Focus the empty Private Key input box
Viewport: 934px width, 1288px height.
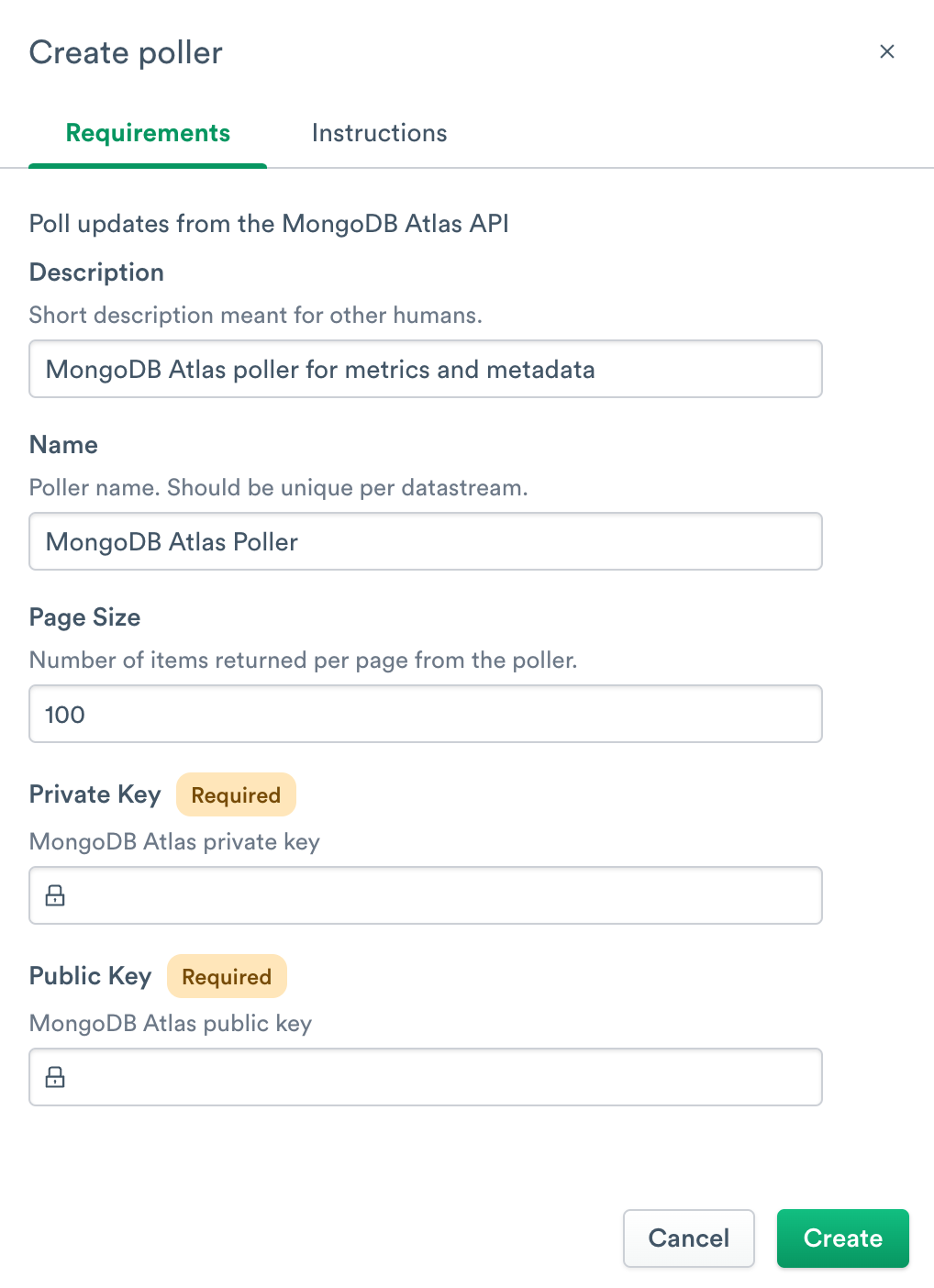pyautogui.click(x=440, y=895)
